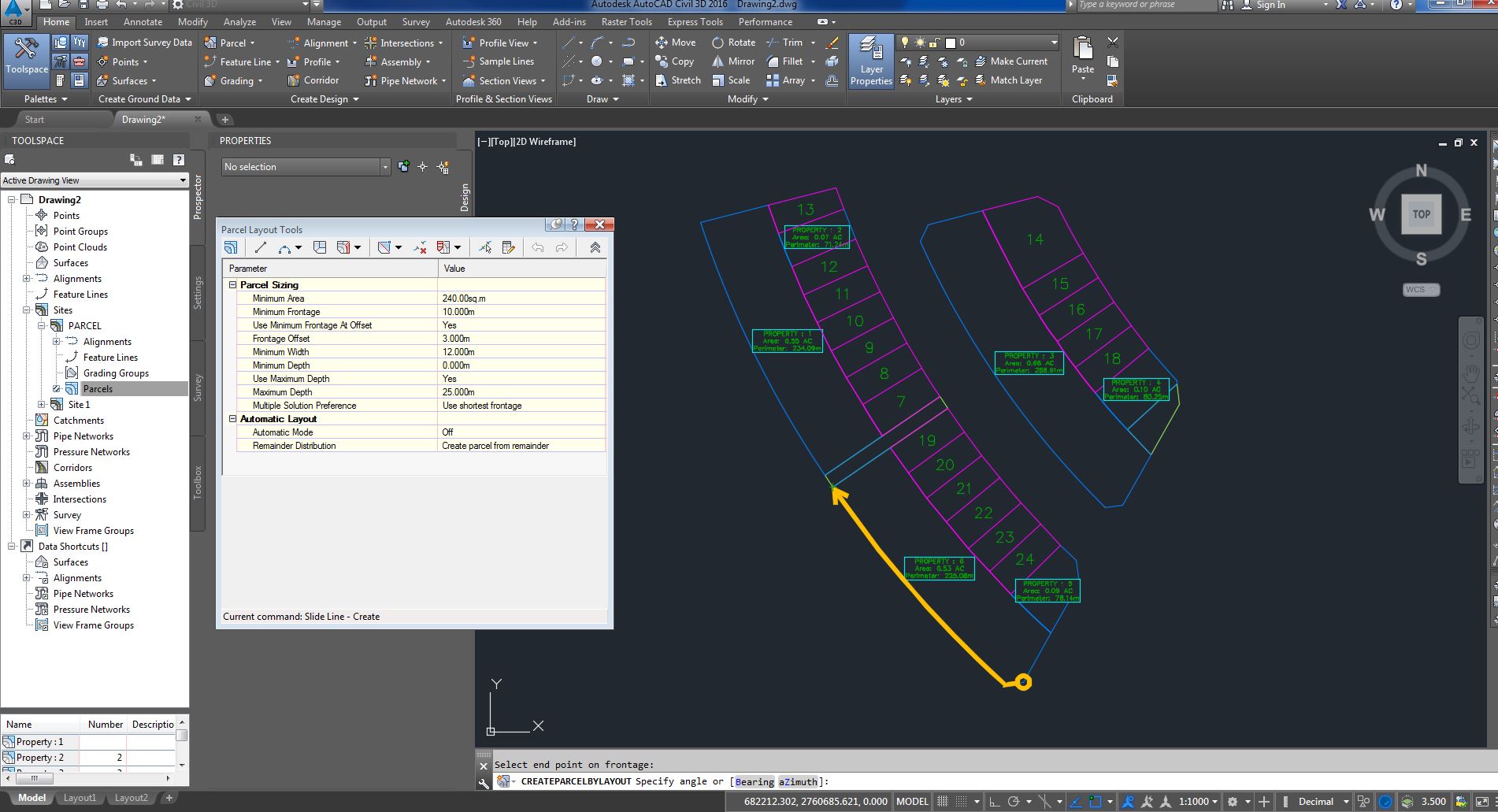Switch to the Annotate ribbon tab
The height and width of the screenshot is (812, 1498).
(x=143, y=21)
